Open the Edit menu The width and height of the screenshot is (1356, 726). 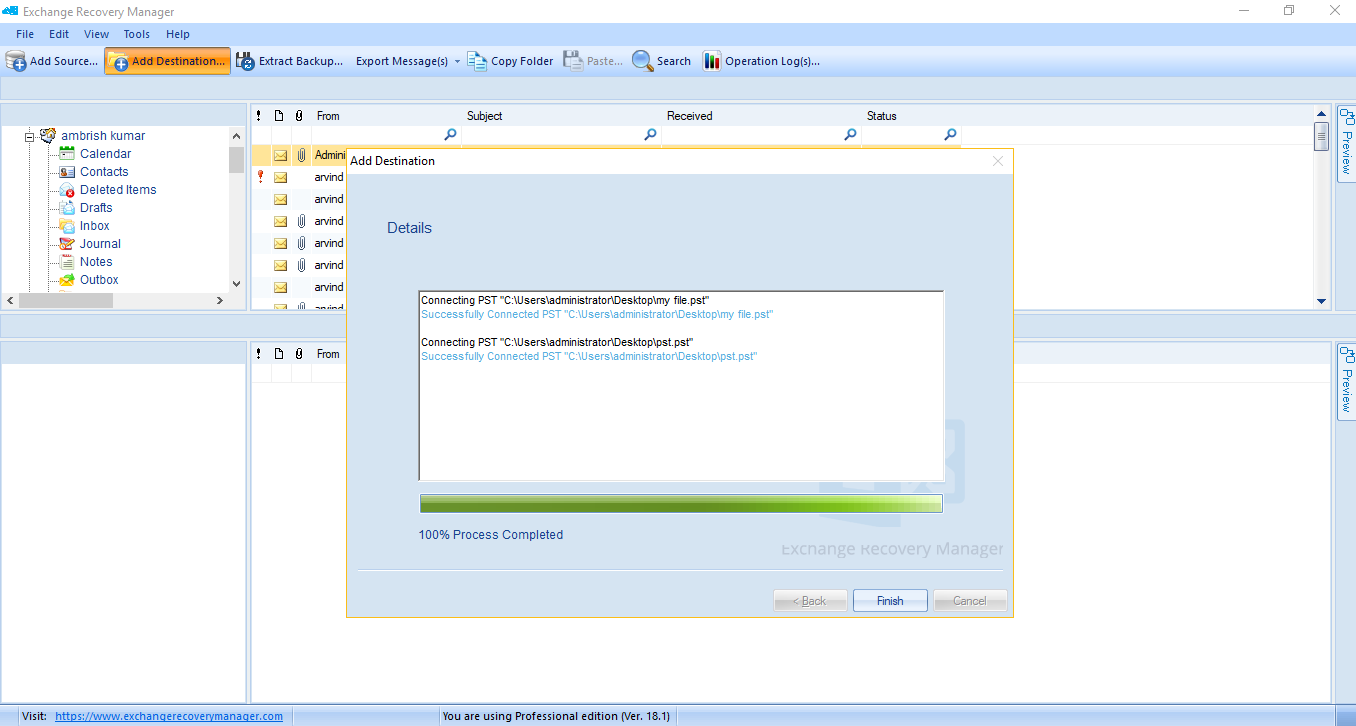(x=59, y=34)
